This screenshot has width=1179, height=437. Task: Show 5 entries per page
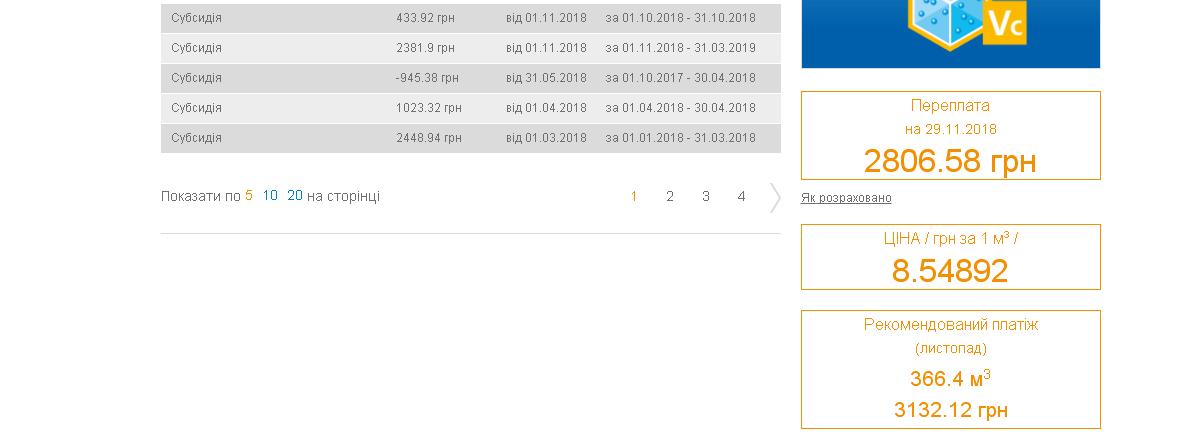[249, 196]
